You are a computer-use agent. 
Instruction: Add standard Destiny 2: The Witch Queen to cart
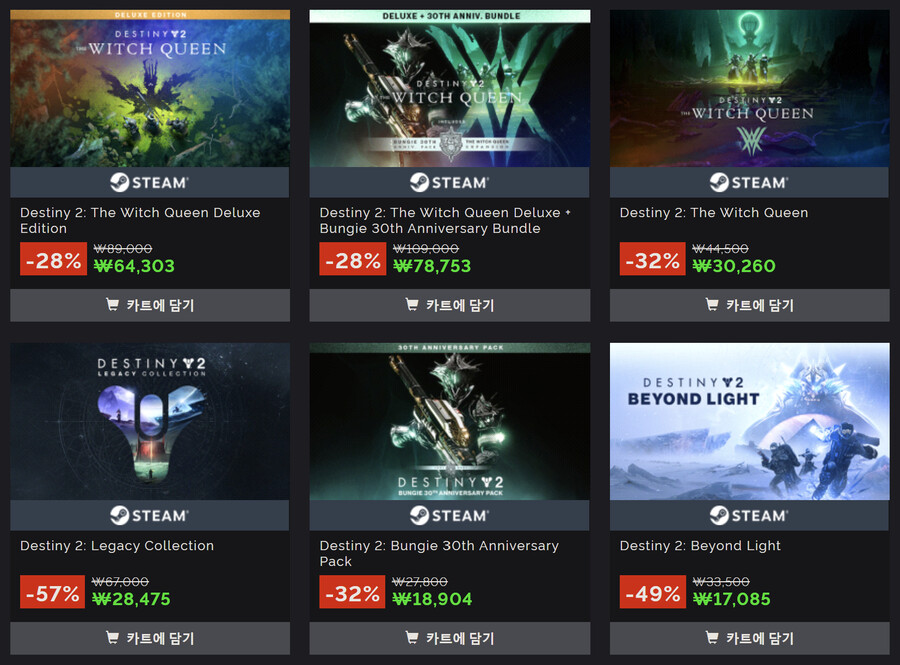click(750, 305)
